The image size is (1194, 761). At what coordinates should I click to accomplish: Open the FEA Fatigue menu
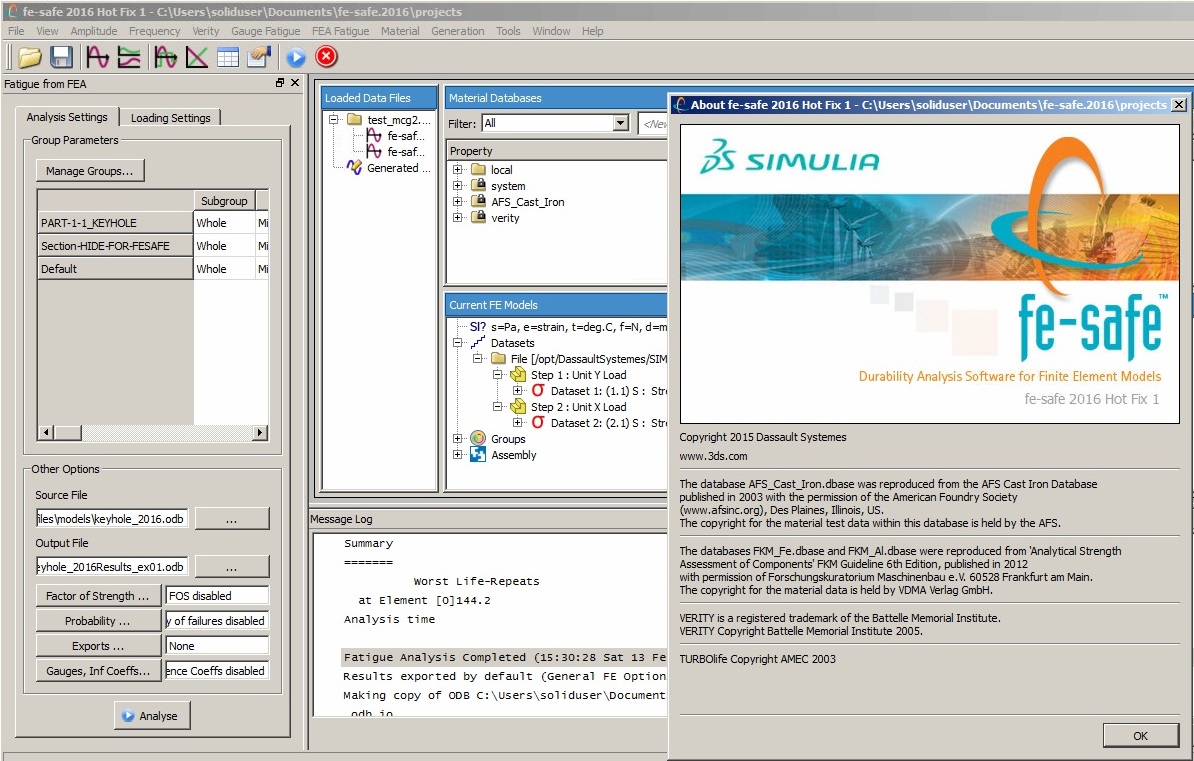(340, 31)
